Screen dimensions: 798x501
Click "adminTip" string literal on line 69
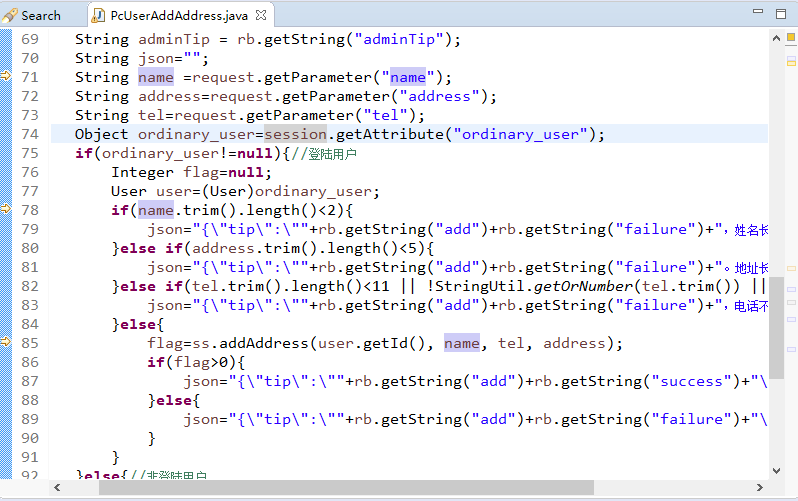pyautogui.click(x=400, y=39)
